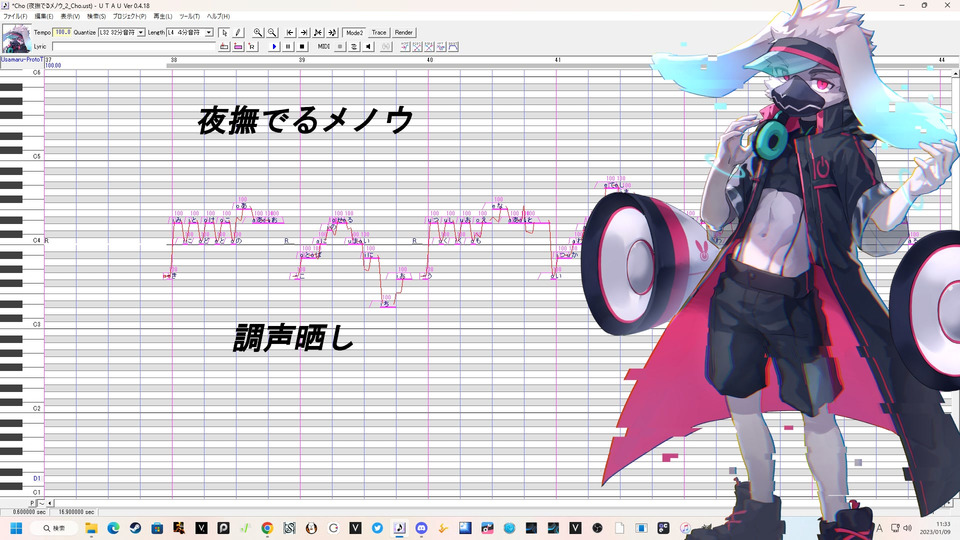Zoom out with the magnifier minus icon
The image size is (960, 540).
click(x=272, y=32)
